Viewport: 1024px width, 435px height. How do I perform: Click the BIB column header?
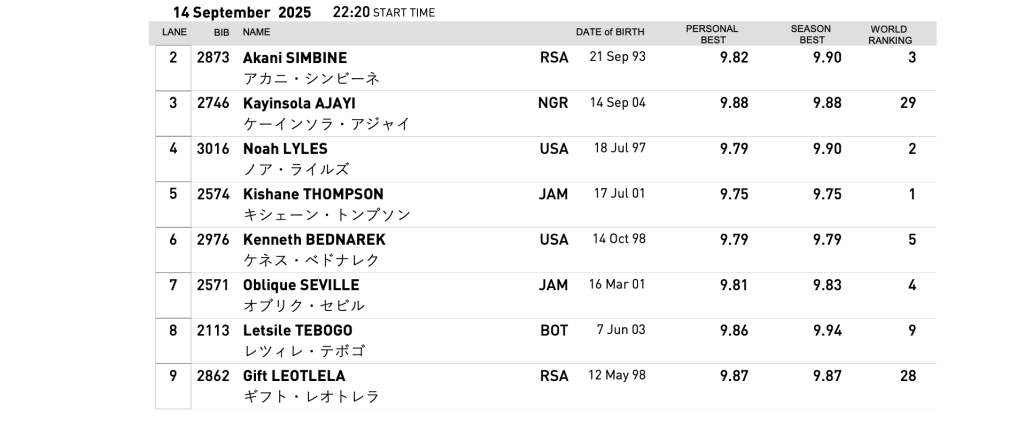coord(221,32)
